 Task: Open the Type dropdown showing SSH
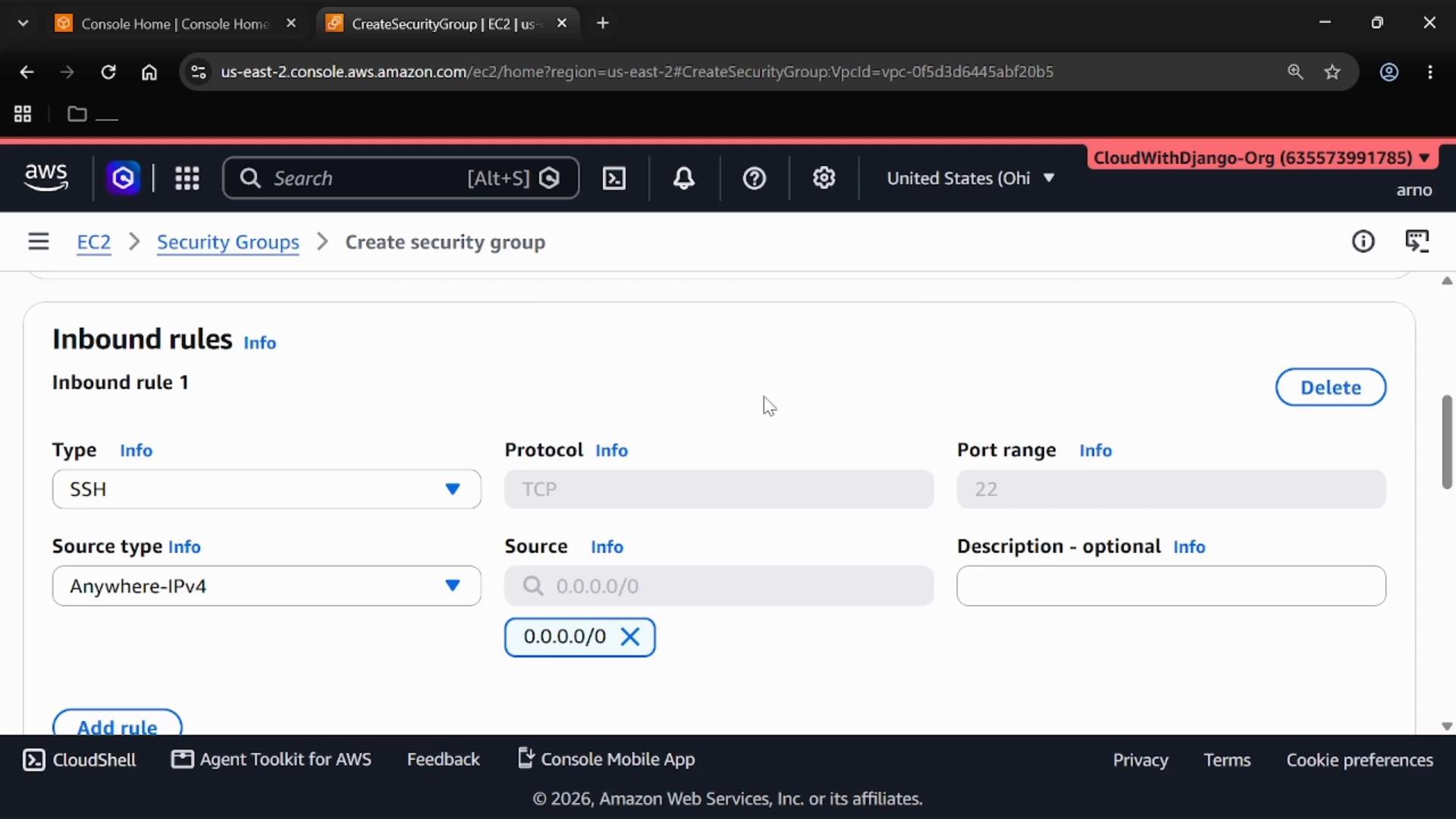tap(266, 489)
